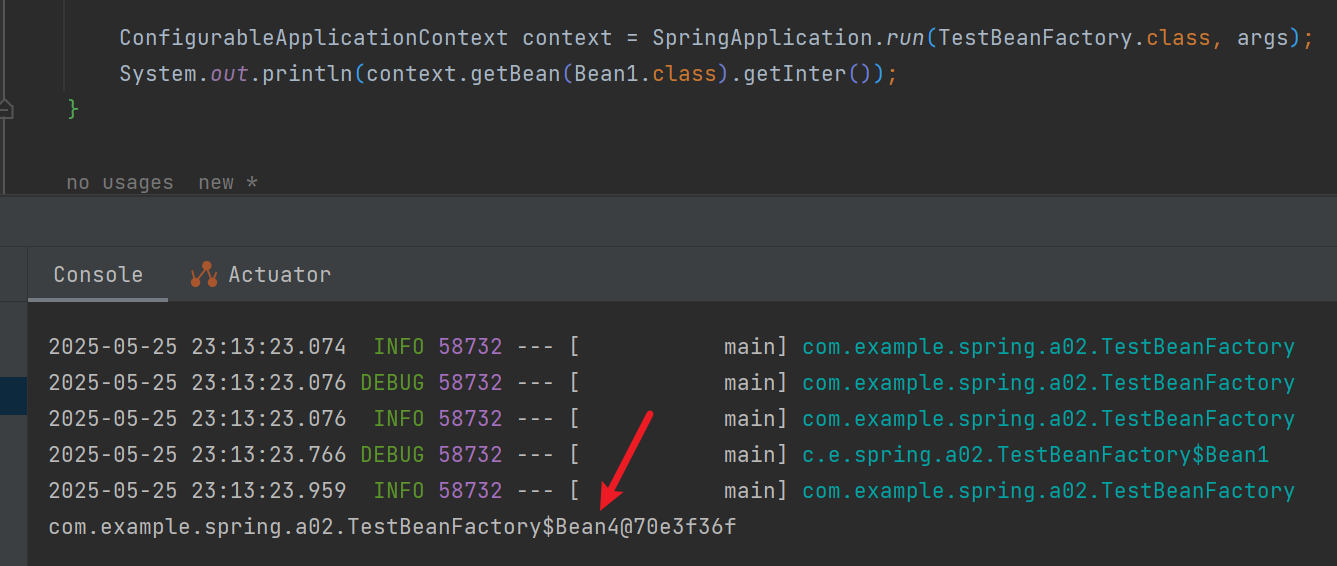Open TestBeanFactory link at 23:13:23.076 DEBUG line
This screenshot has width=1337, height=566.
1048,383
